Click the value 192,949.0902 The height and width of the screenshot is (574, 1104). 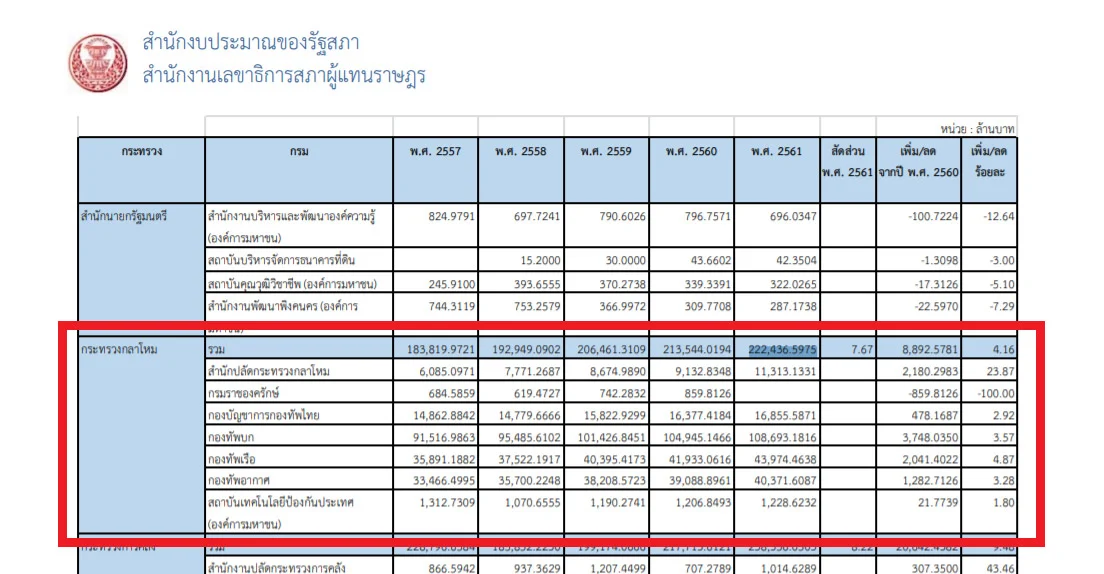click(x=526, y=349)
